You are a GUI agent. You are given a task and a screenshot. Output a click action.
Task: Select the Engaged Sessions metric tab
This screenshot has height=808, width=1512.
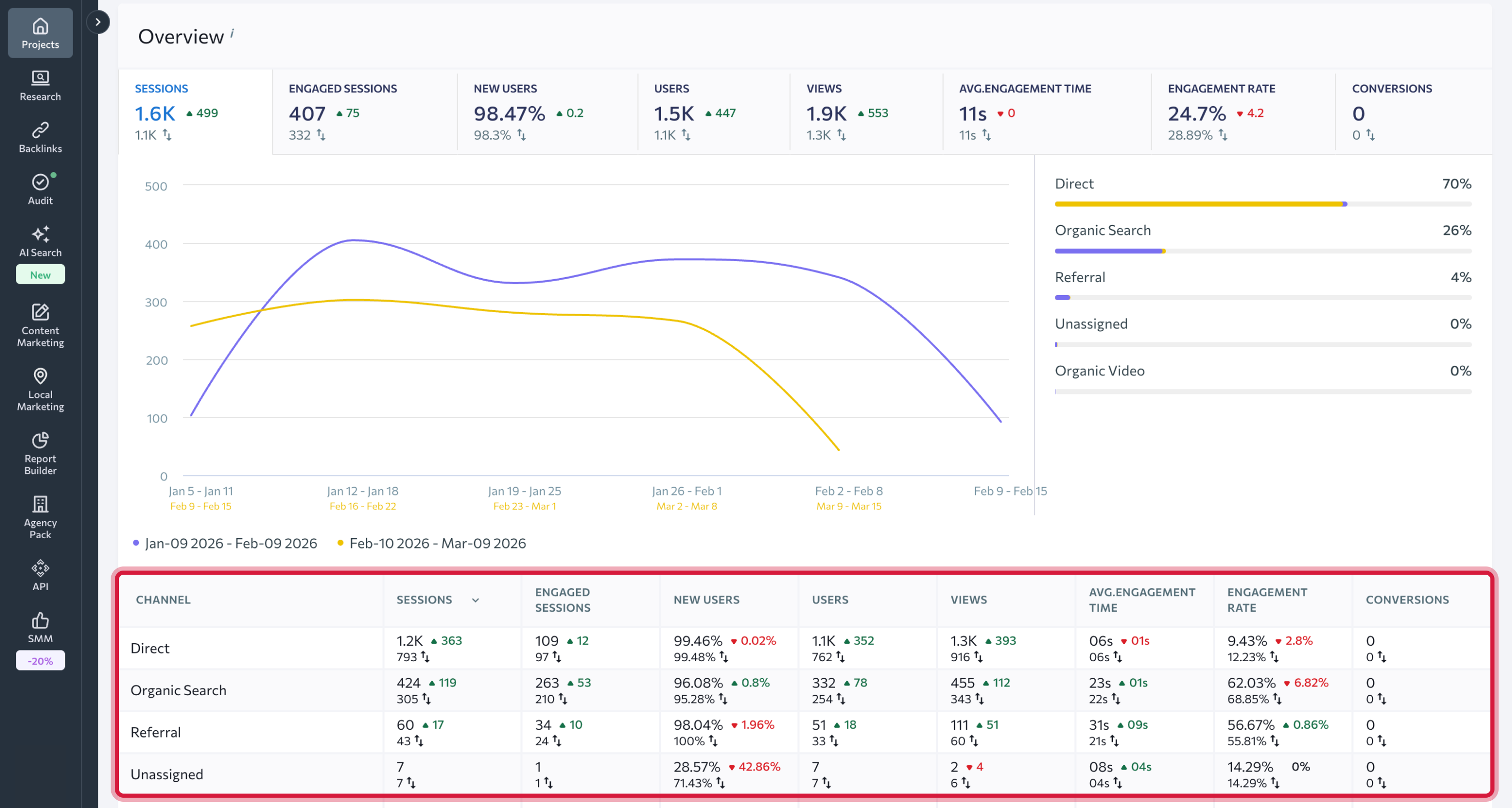point(364,112)
